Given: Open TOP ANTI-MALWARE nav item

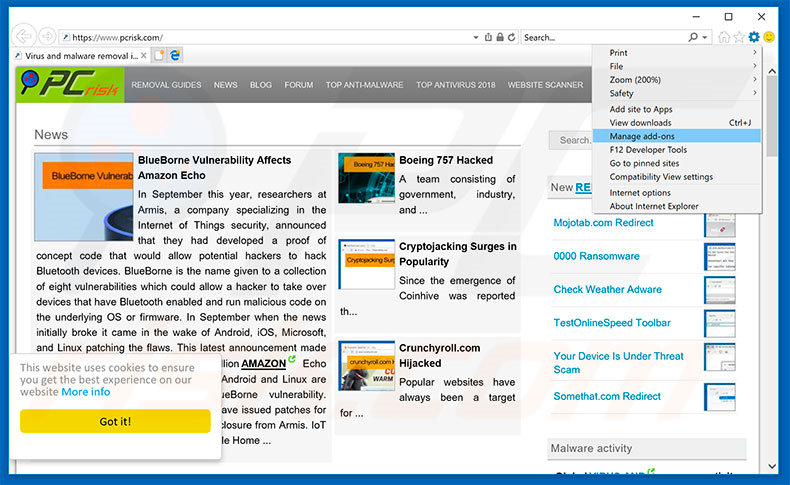Looking at the screenshot, I should click(x=364, y=85).
